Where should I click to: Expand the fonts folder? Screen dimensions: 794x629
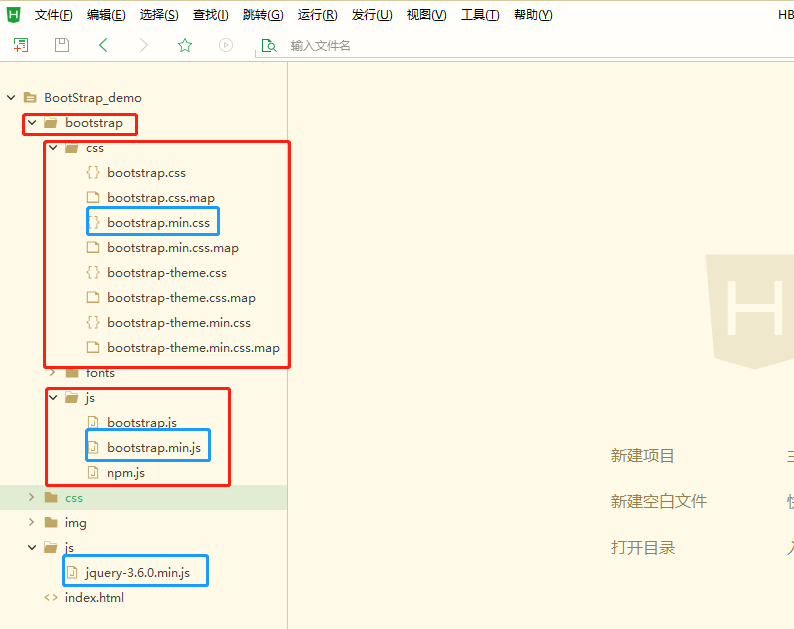53,373
